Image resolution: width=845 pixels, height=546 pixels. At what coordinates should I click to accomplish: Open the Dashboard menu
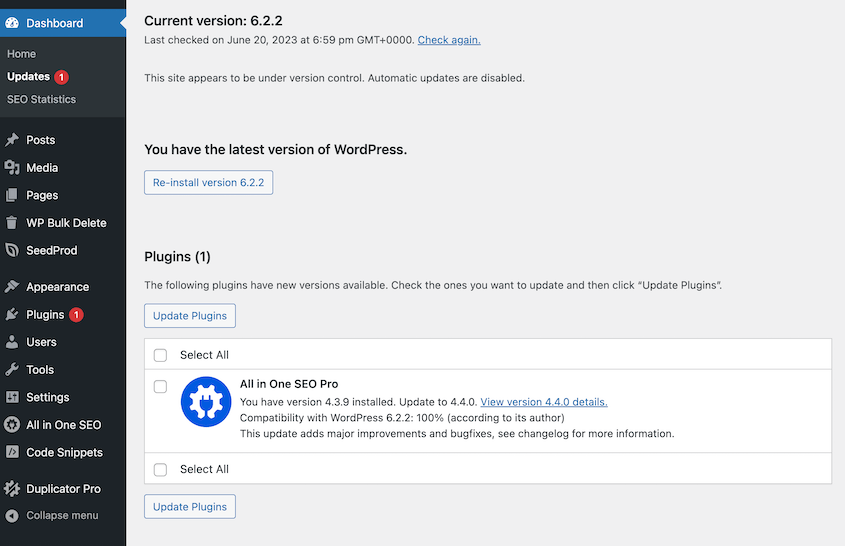pos(63,23)
